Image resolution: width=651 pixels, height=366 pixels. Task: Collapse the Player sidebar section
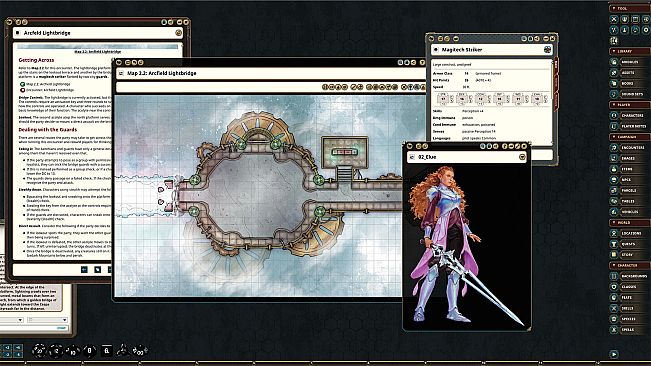click(629, 105)
